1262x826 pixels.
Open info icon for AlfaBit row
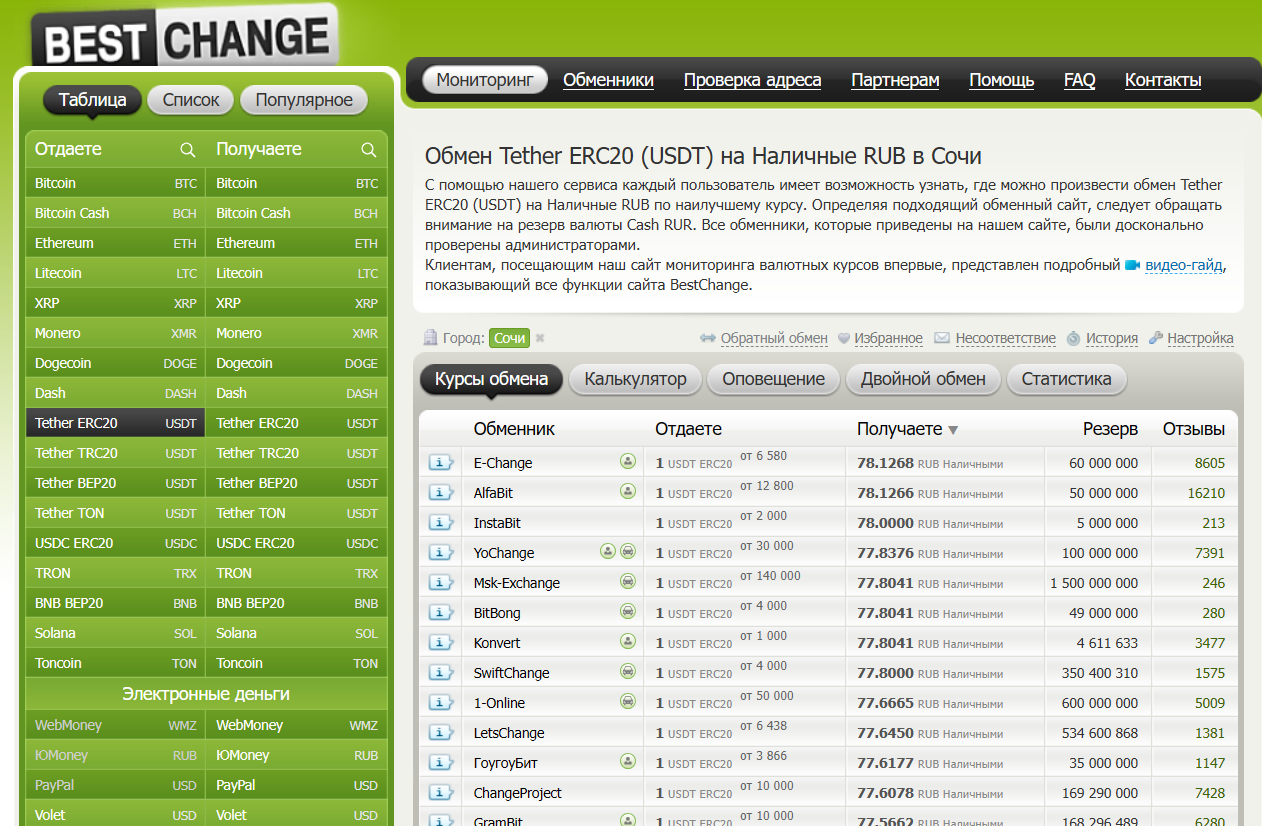[441, 492]
